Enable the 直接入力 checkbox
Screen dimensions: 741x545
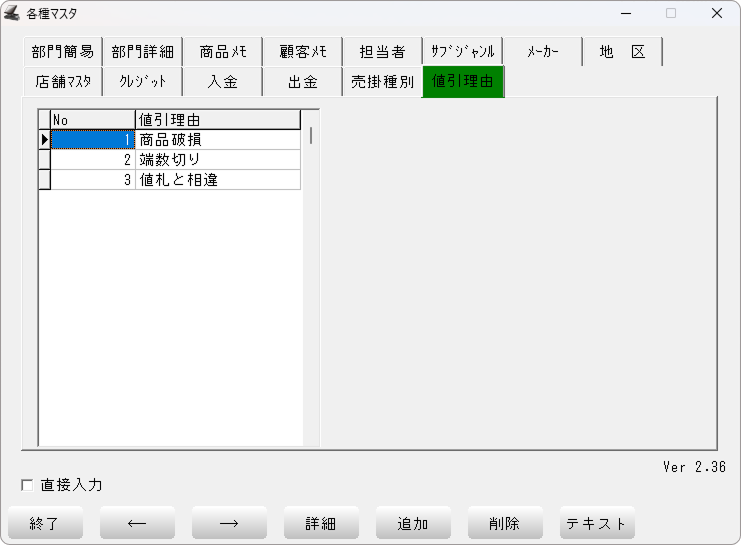(x=27, y=485)
